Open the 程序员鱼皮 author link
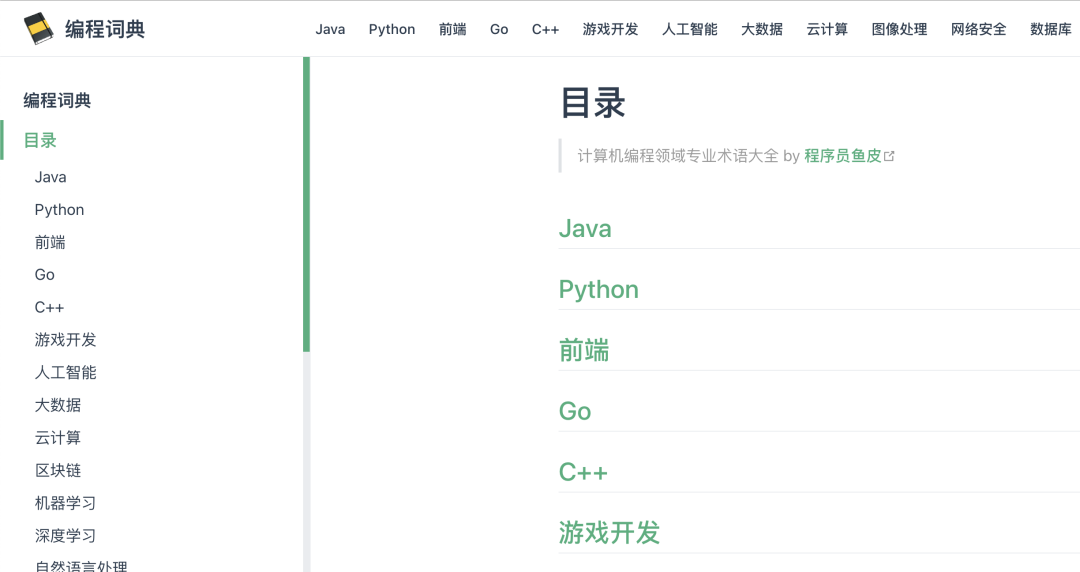Image resolution: width=1080 pixels, height=572 pixels. tap(842, 156)
